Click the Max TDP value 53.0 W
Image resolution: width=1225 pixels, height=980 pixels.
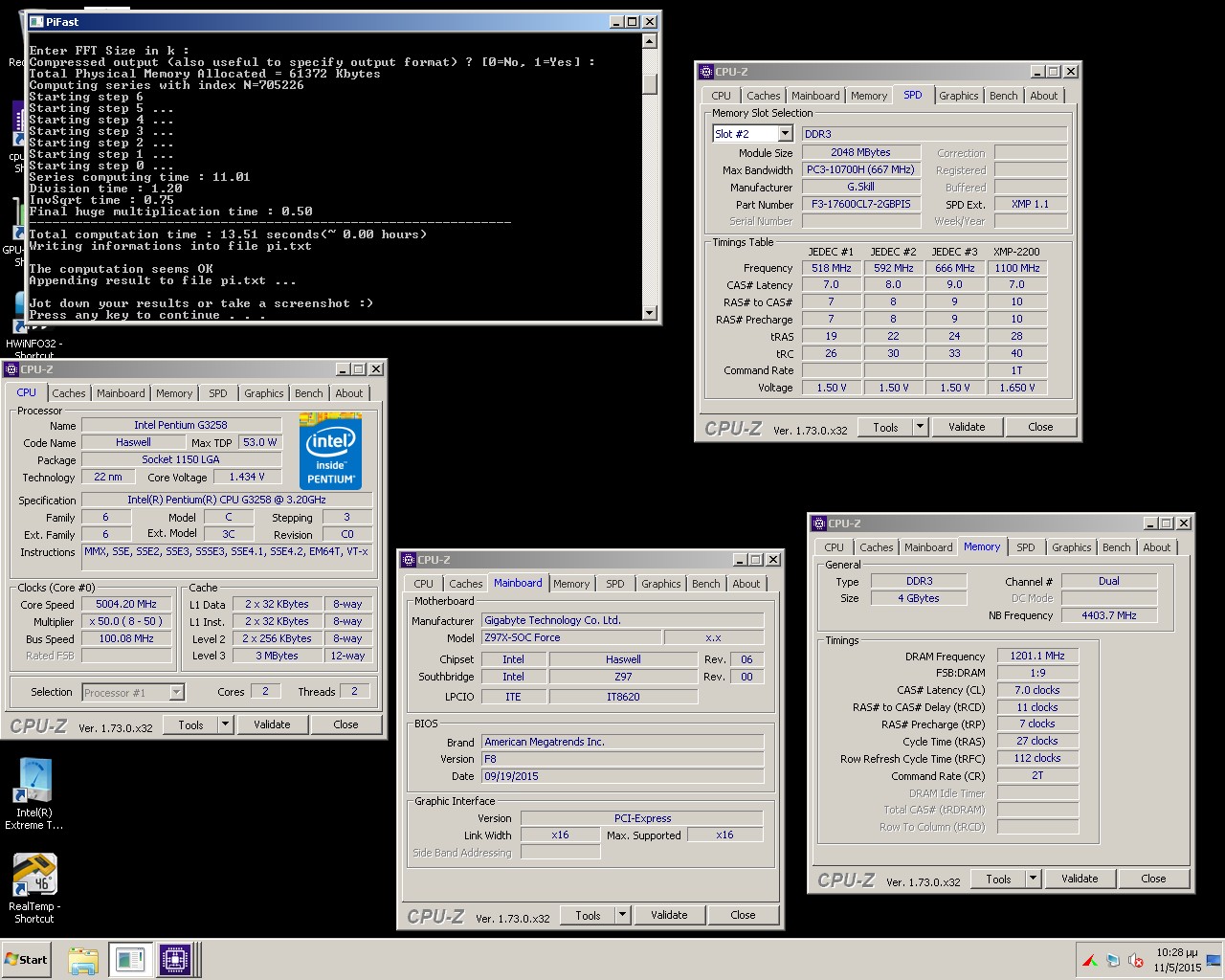(259, 442)
